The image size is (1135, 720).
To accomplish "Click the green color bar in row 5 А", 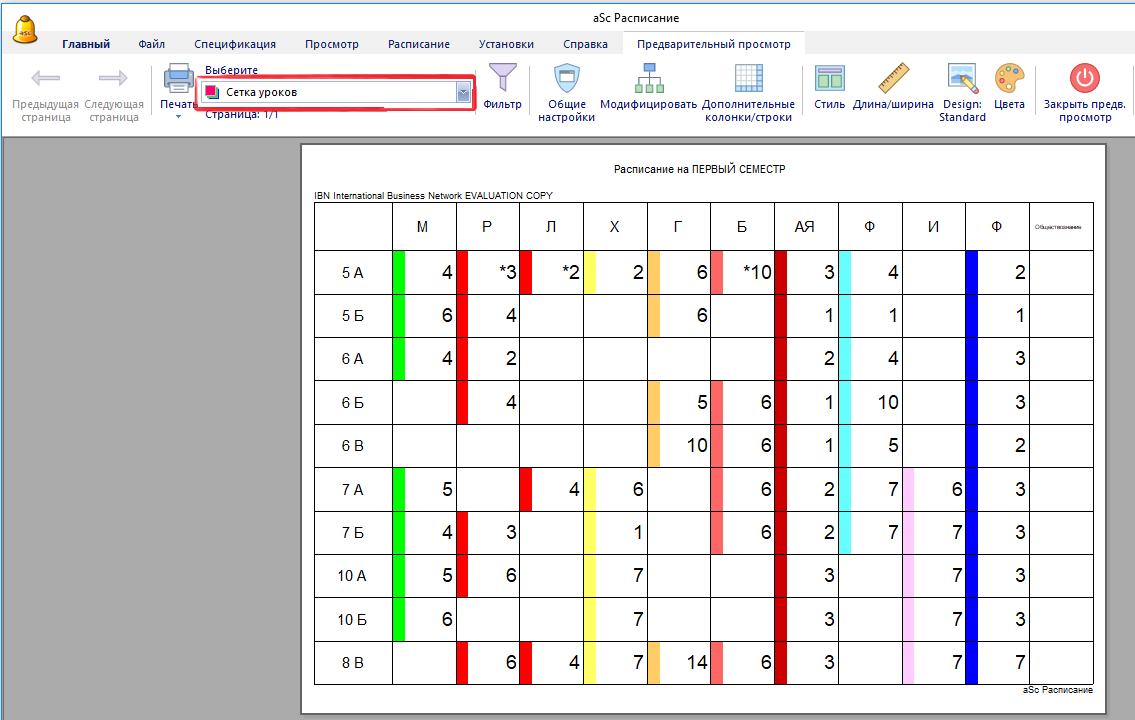I will click(x=399, y=272).
